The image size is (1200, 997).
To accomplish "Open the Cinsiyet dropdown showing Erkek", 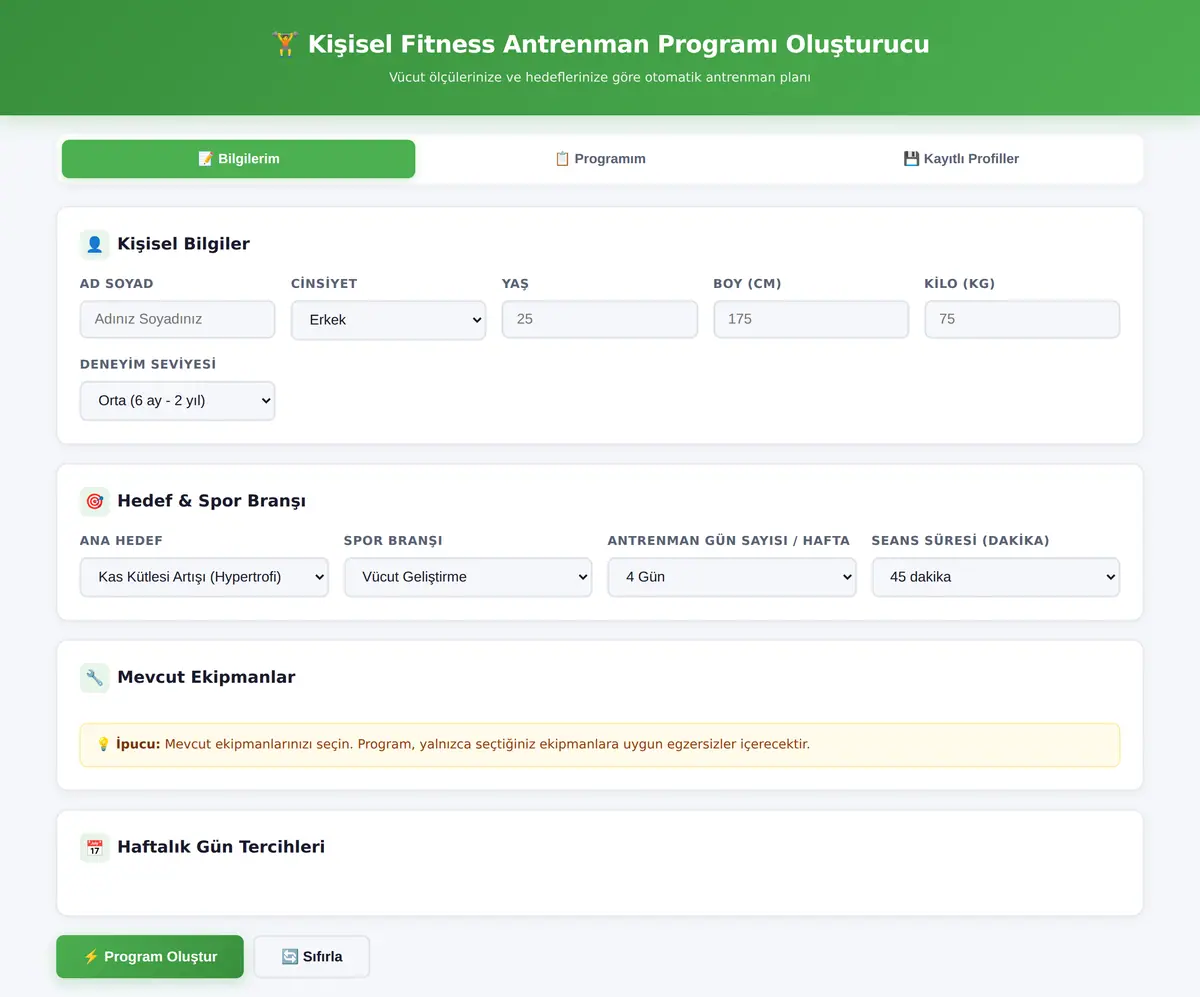I will point(388,320).
